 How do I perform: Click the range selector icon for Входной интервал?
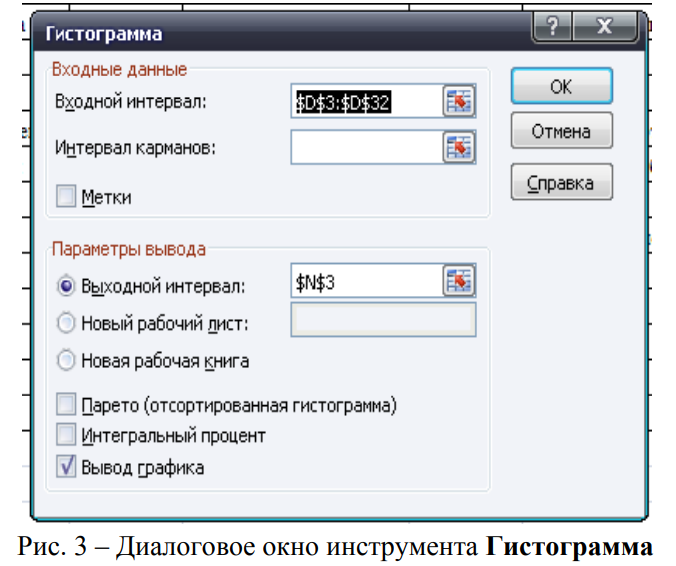click(458, 102)
